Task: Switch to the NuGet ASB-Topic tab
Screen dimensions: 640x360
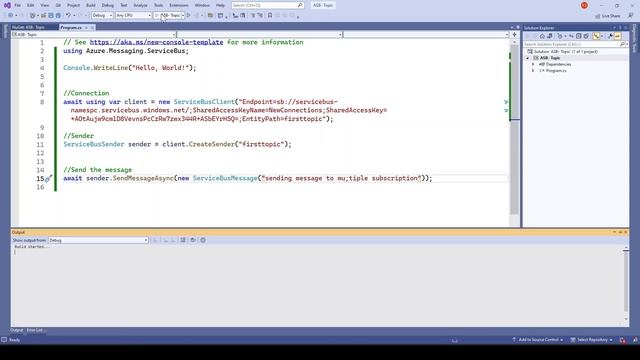Action: (28, 27)
